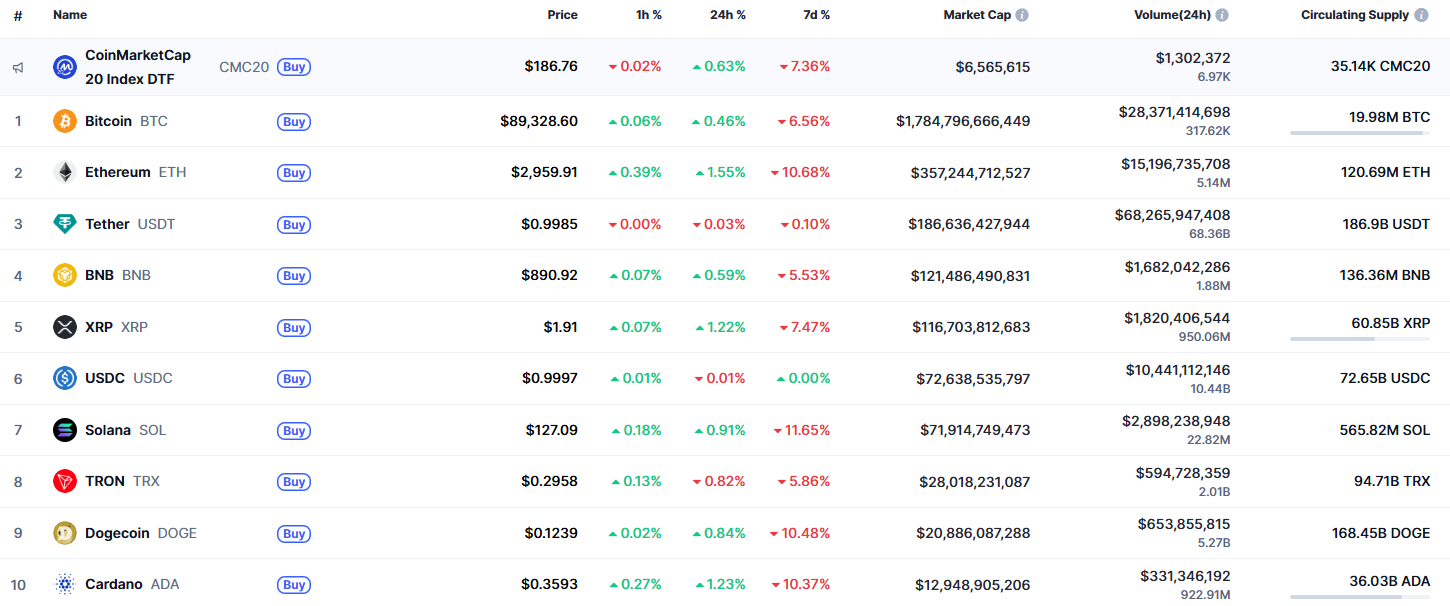Click the BNB coin logo icon
This screenshot has height=606, width=1450.
click(64, 274)
